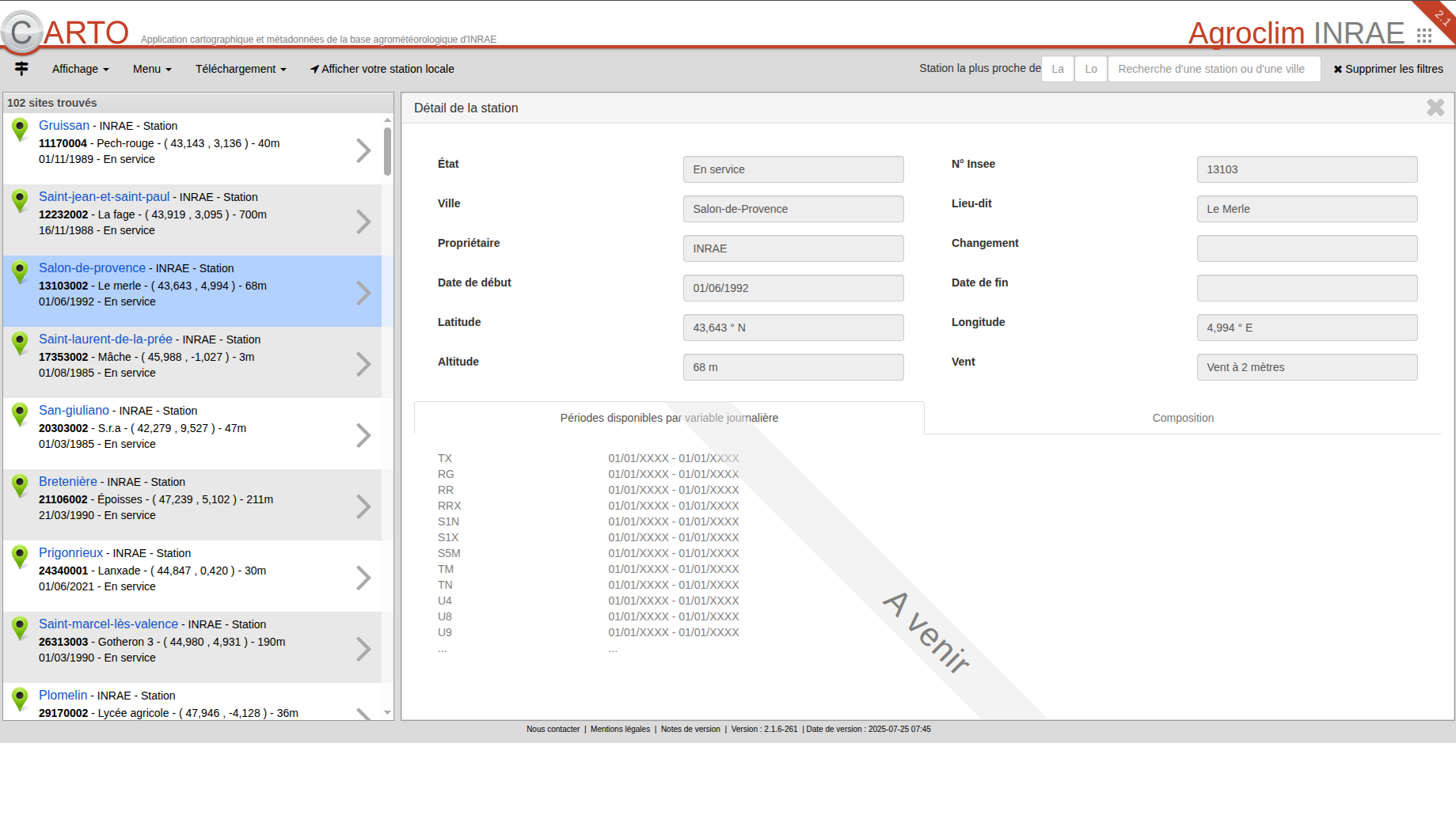This screenshot has height=838, width=1456.
Task: Open the Saint-laurent-de-la-prée station link
Action: click(105, 339)
